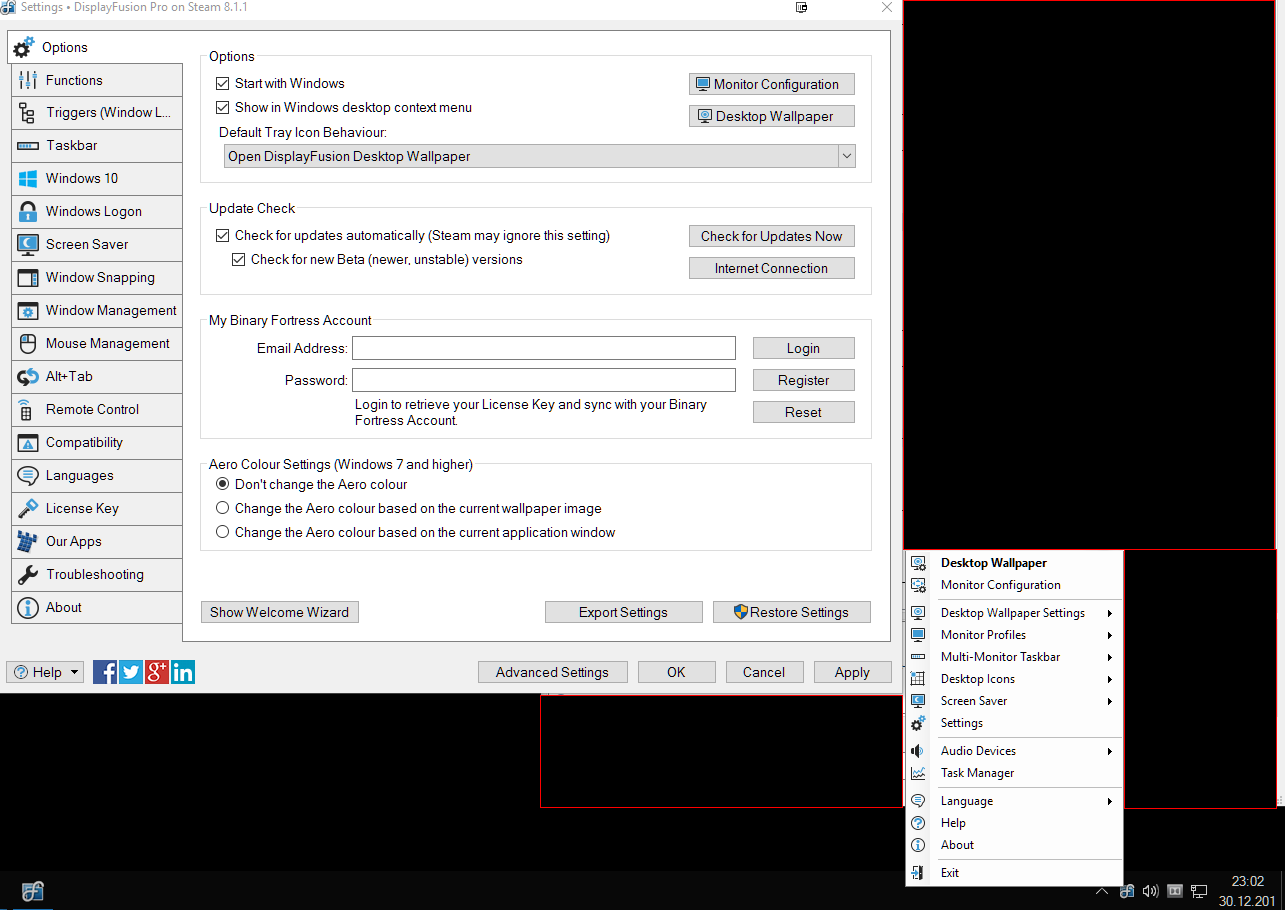Open the network icon in system tray
The width and height of the screenshot is (1285, 910).
tap(1200, 891)
